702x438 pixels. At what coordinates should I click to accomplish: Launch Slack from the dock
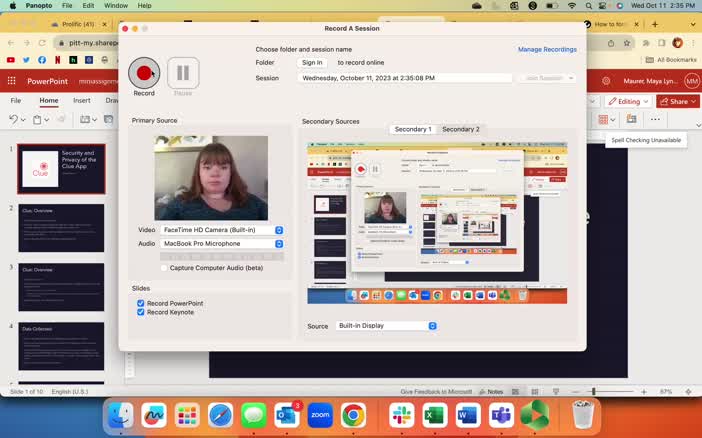coord(402,415)
